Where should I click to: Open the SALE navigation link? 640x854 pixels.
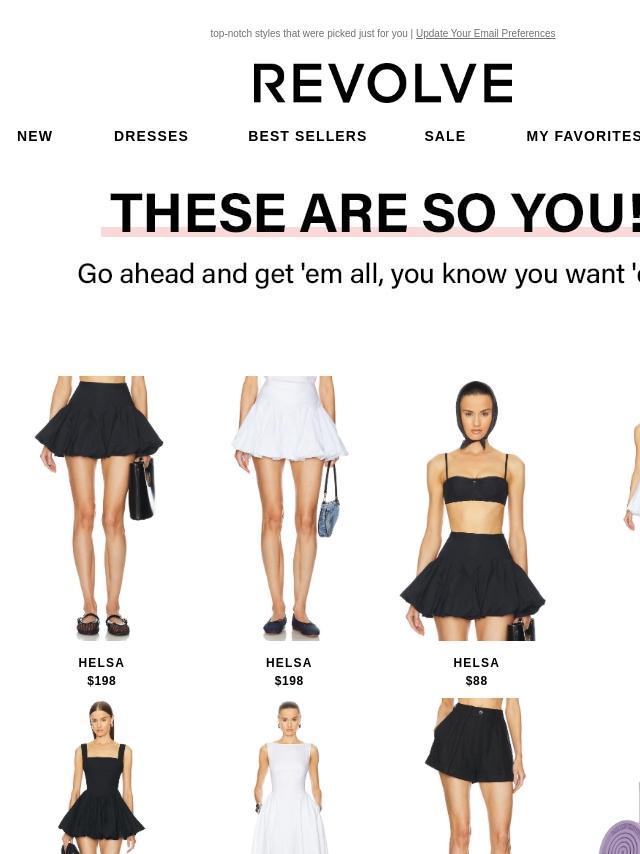click(445, 136)
